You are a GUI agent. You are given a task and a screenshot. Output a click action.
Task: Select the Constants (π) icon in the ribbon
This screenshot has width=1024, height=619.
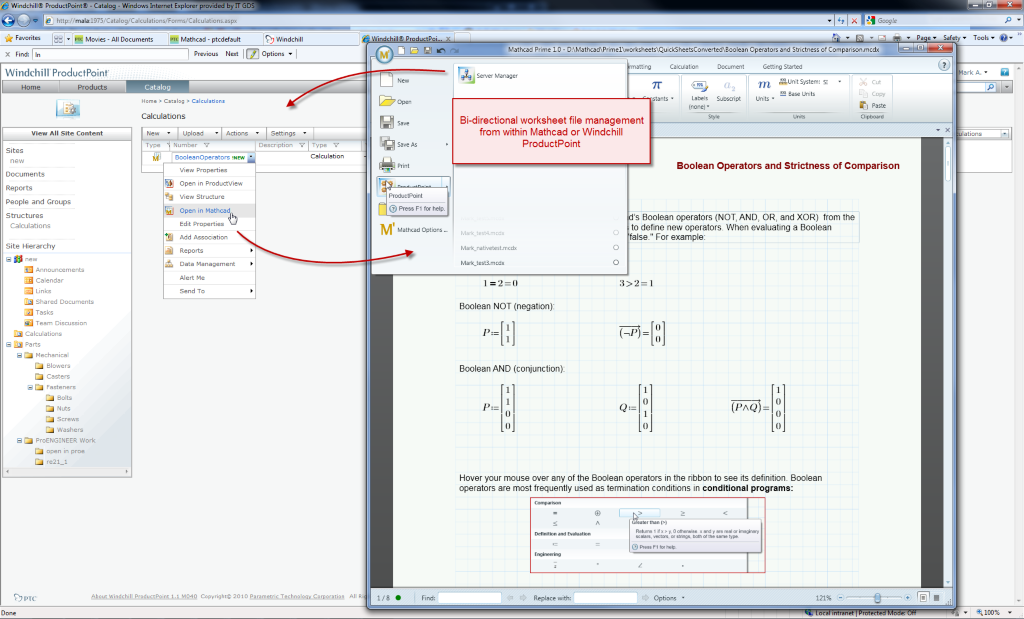pos(656,84)
